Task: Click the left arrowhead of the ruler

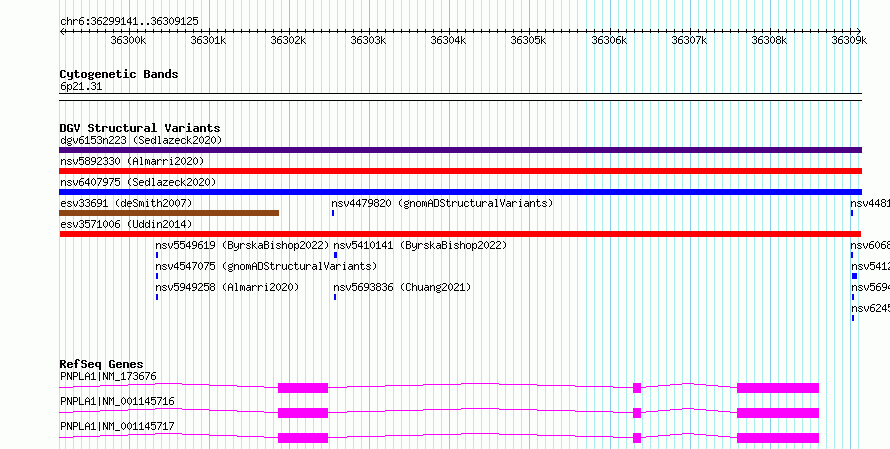Action: pos(62,31)
